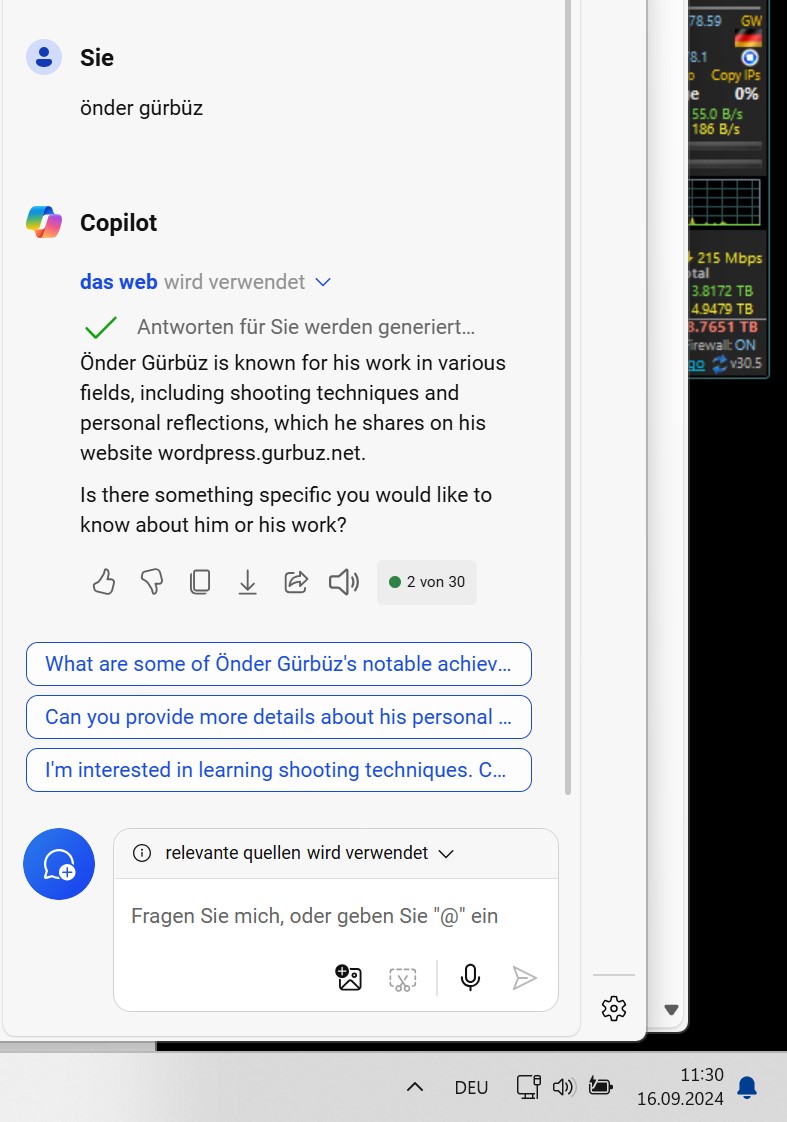Select suggestion about Önder Gürbüz's notable achievements

(x=279, y=664)
